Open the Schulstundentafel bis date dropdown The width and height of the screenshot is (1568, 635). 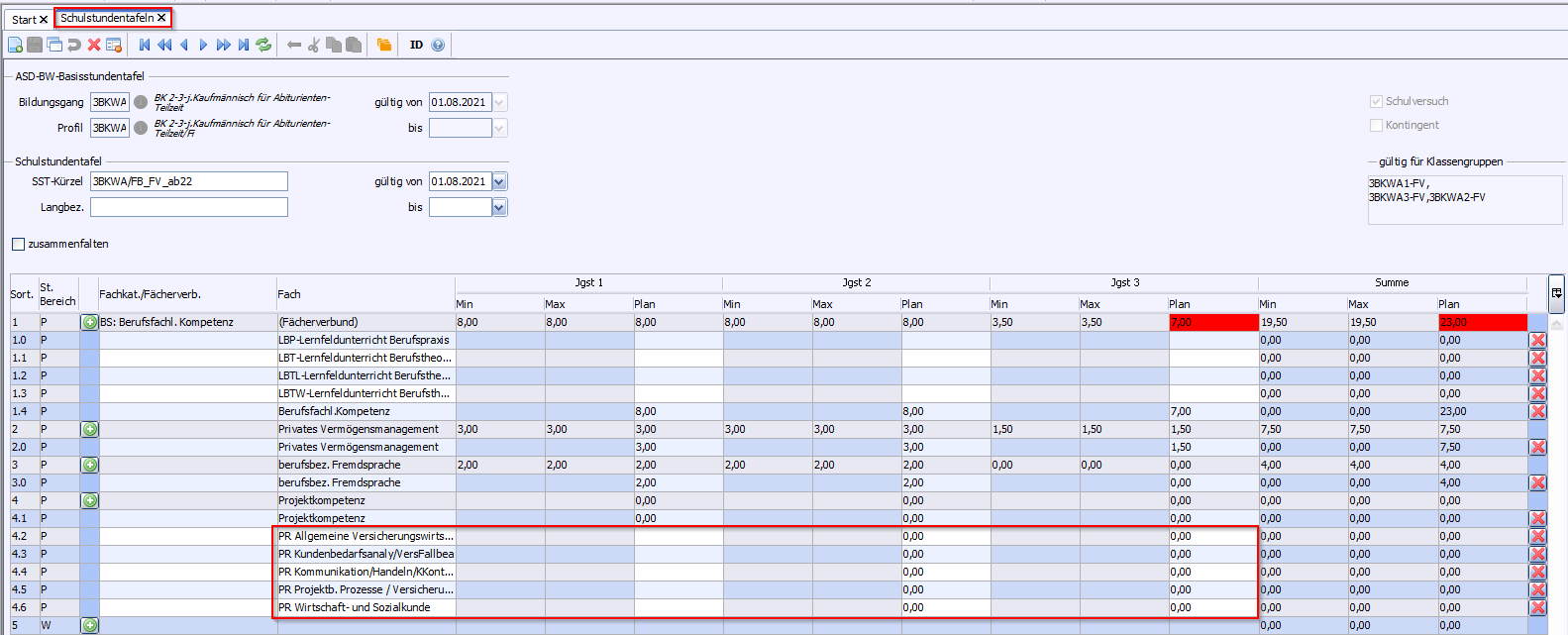tap(499, 207)
